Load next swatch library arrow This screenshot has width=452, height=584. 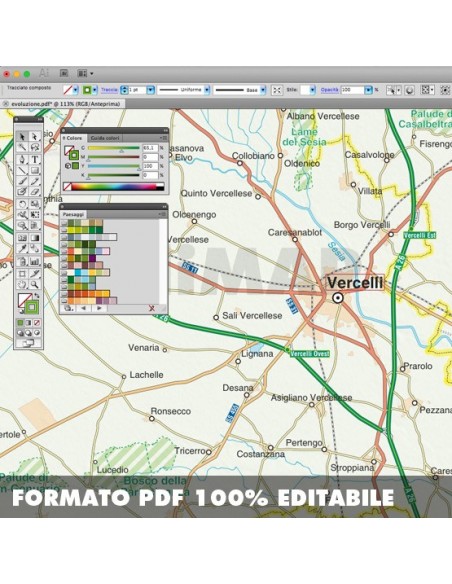99,308
